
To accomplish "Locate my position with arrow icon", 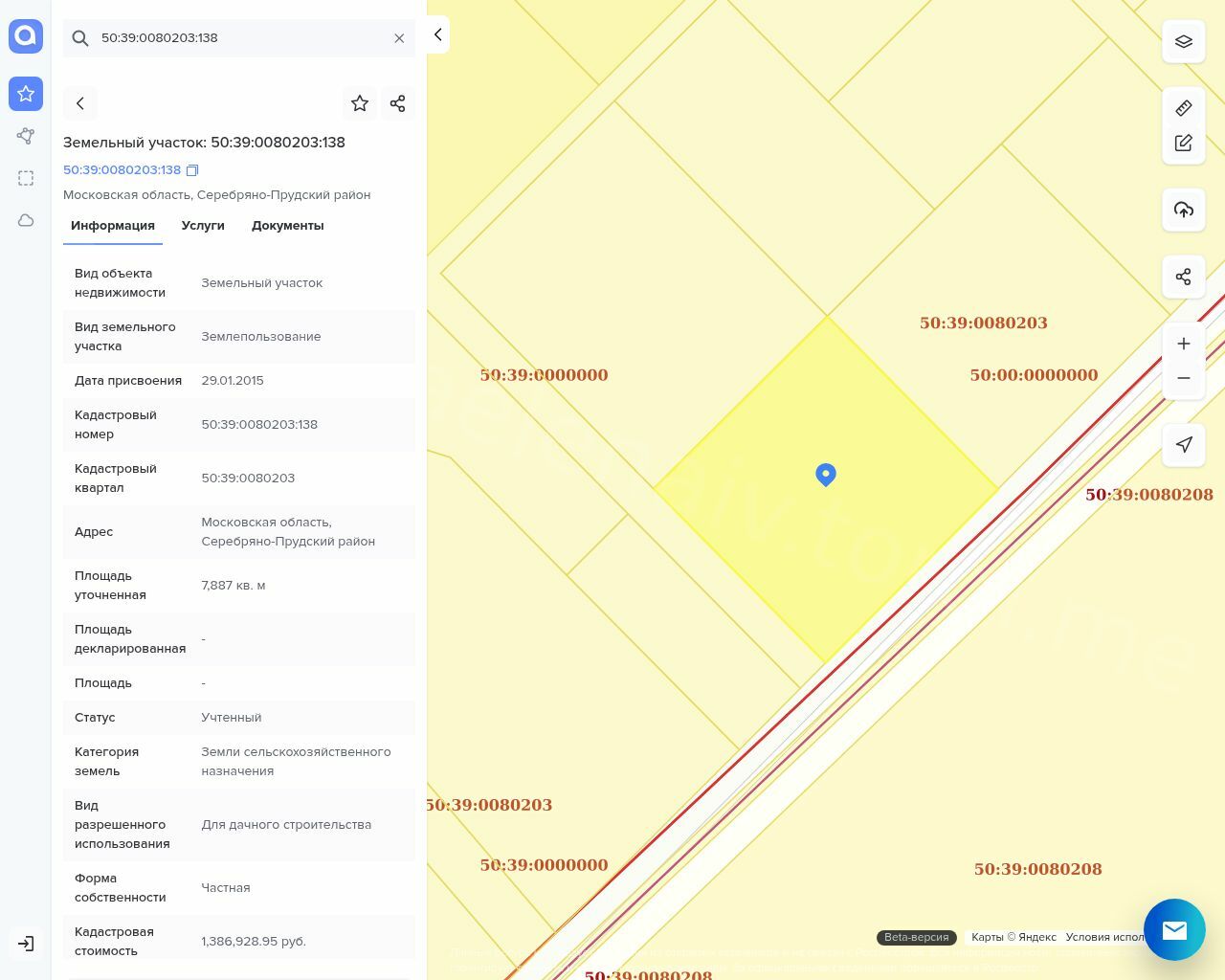I will tap(1183, 444).
